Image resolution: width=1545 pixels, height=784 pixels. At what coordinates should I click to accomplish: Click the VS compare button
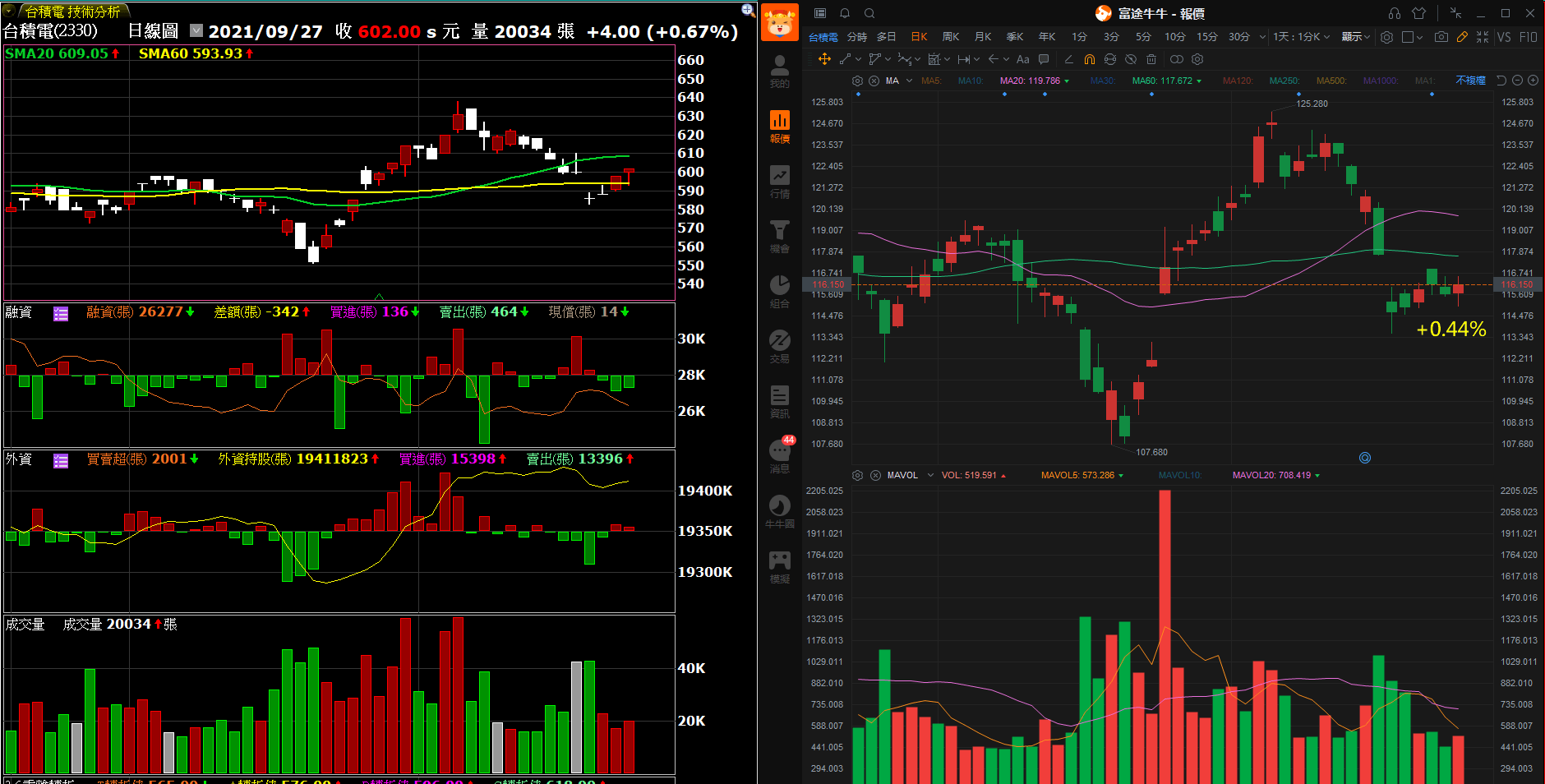(1504, 37)
